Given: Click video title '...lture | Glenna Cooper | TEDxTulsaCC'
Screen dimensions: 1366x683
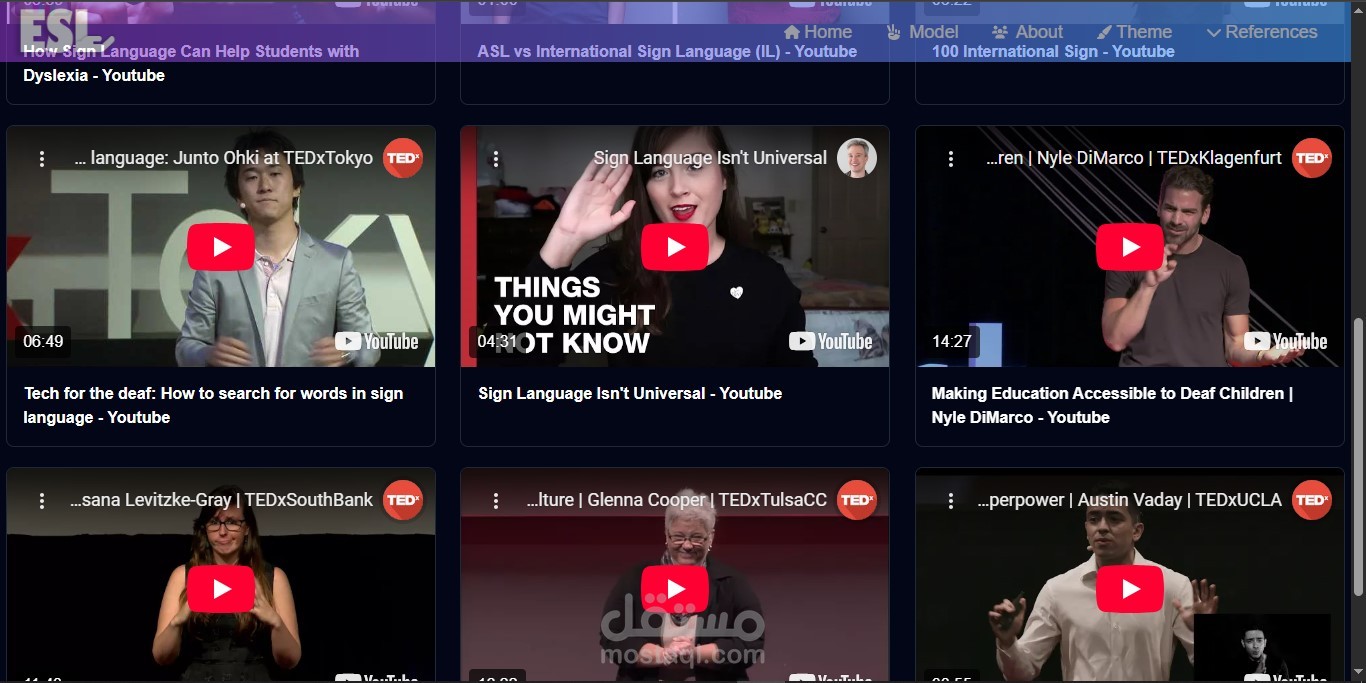Looking at the screenshot, I should [x=677, y=500].
